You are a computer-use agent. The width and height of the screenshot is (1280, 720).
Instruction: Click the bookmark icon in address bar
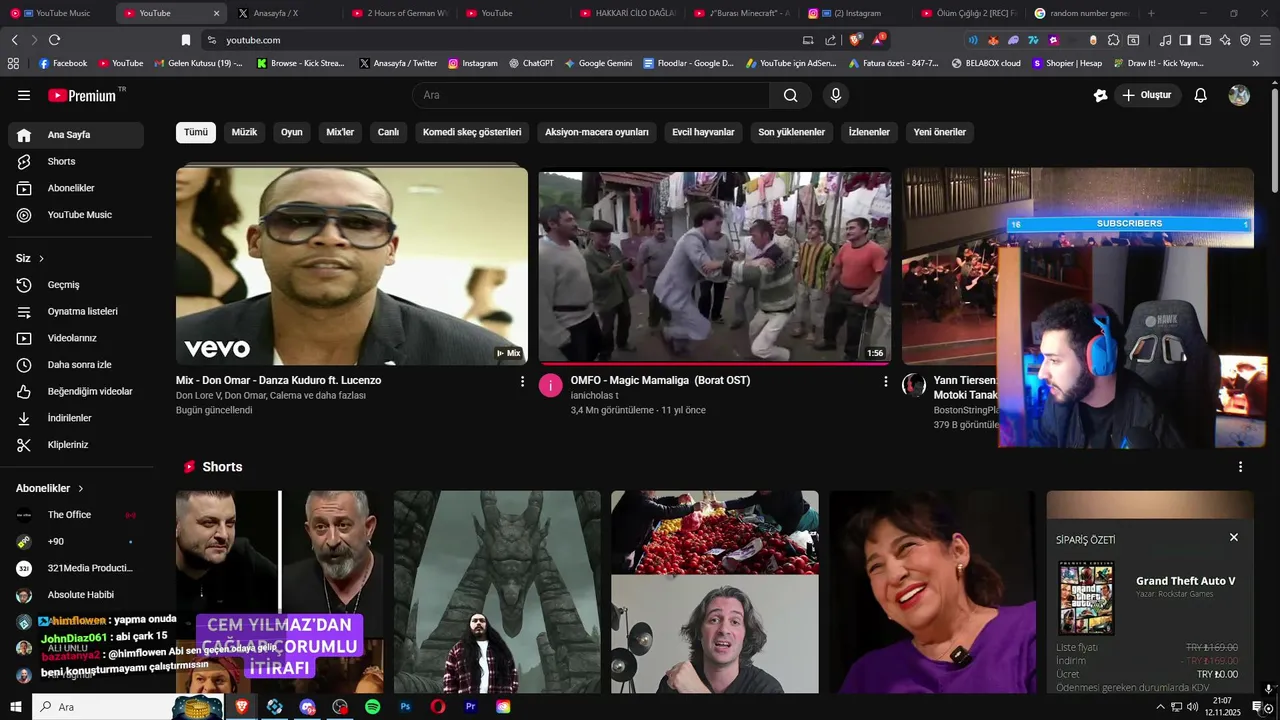186,40
